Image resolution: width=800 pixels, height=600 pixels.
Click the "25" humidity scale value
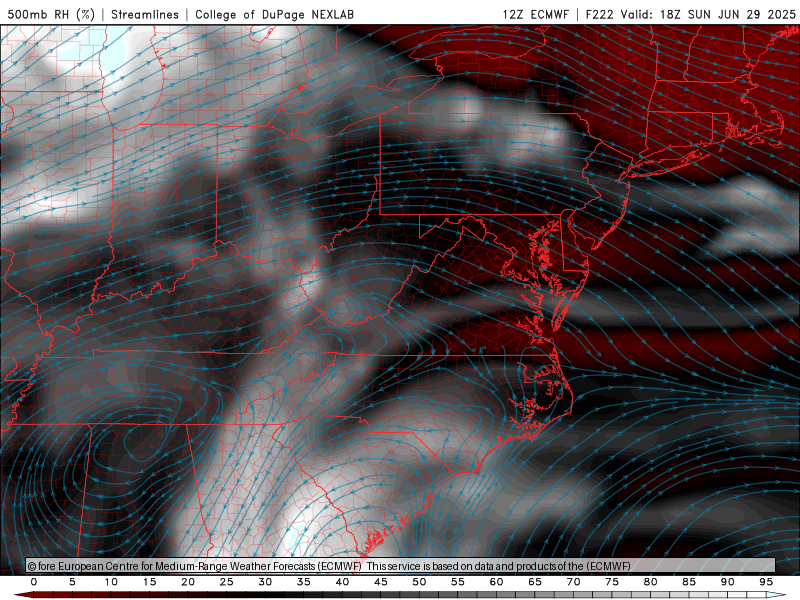[x=227, y=582]
